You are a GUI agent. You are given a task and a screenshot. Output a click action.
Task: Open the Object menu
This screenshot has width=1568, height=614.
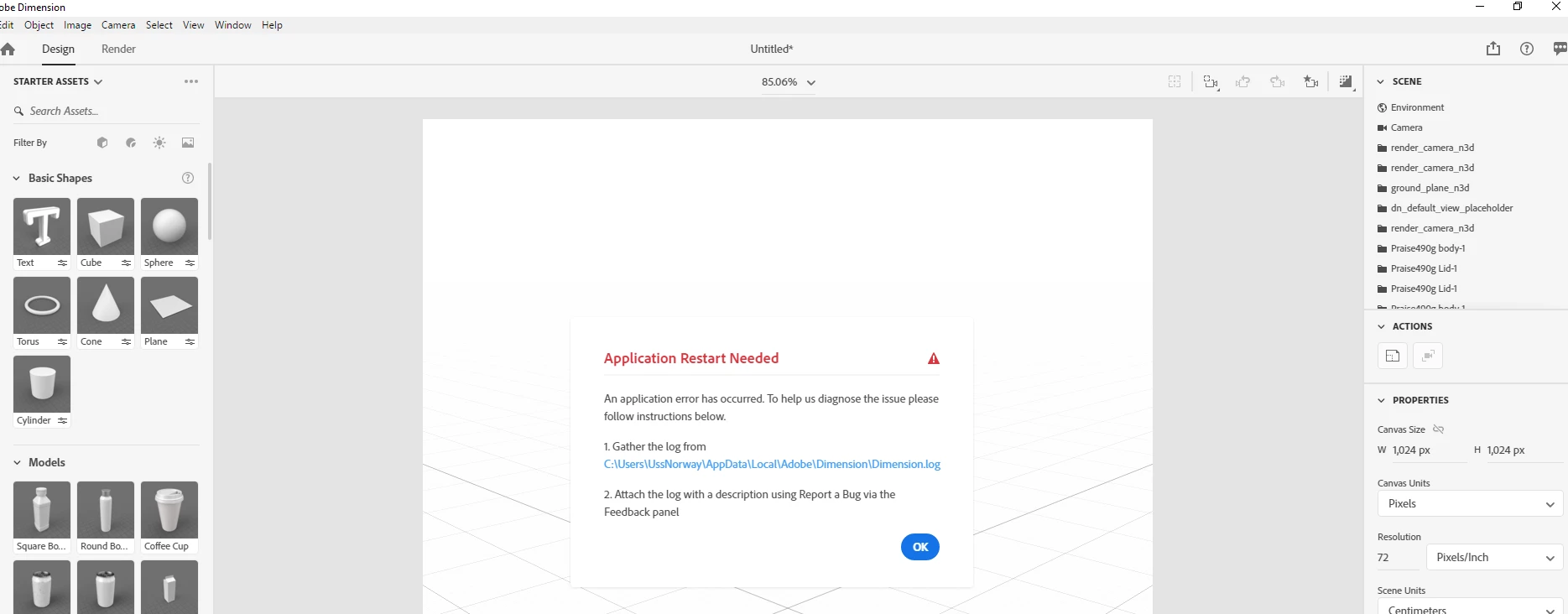[39, 25]
